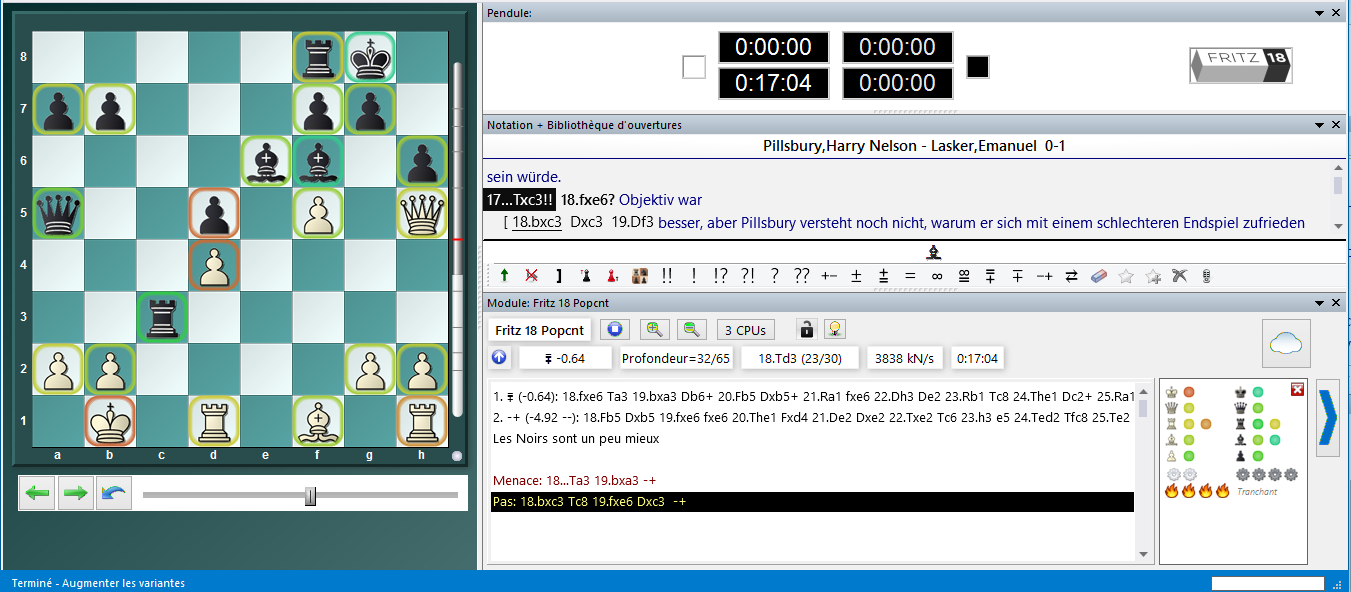Click the engine output scroll down arrow
The image size is (1351, 592).
coord(1143,553)
